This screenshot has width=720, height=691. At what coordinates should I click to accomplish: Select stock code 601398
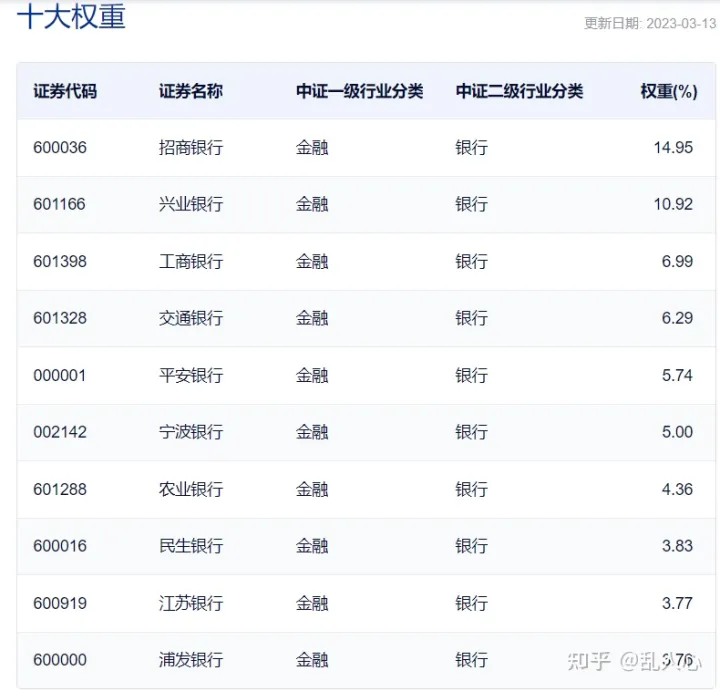[x=60, y=261]
